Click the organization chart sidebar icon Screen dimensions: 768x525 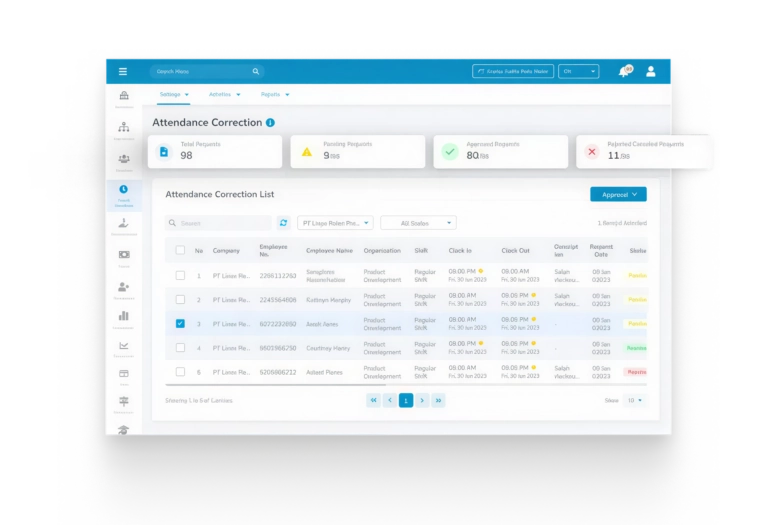pos(123,127)
